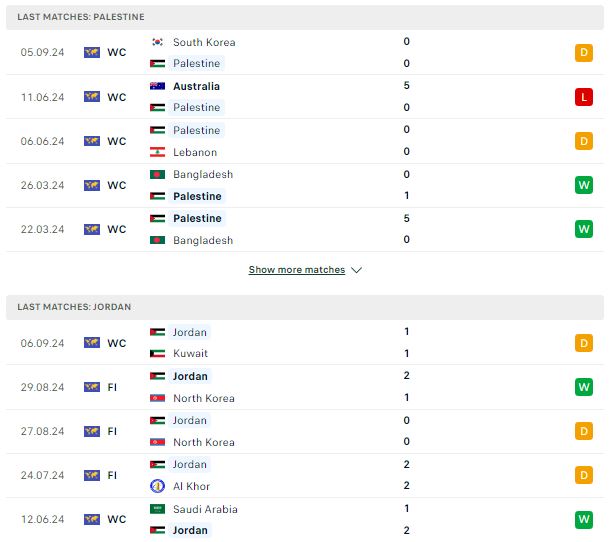
Task: Open the 26.03.24 Bangladesh vs Palestine match
Action: (x=305, y=185)
